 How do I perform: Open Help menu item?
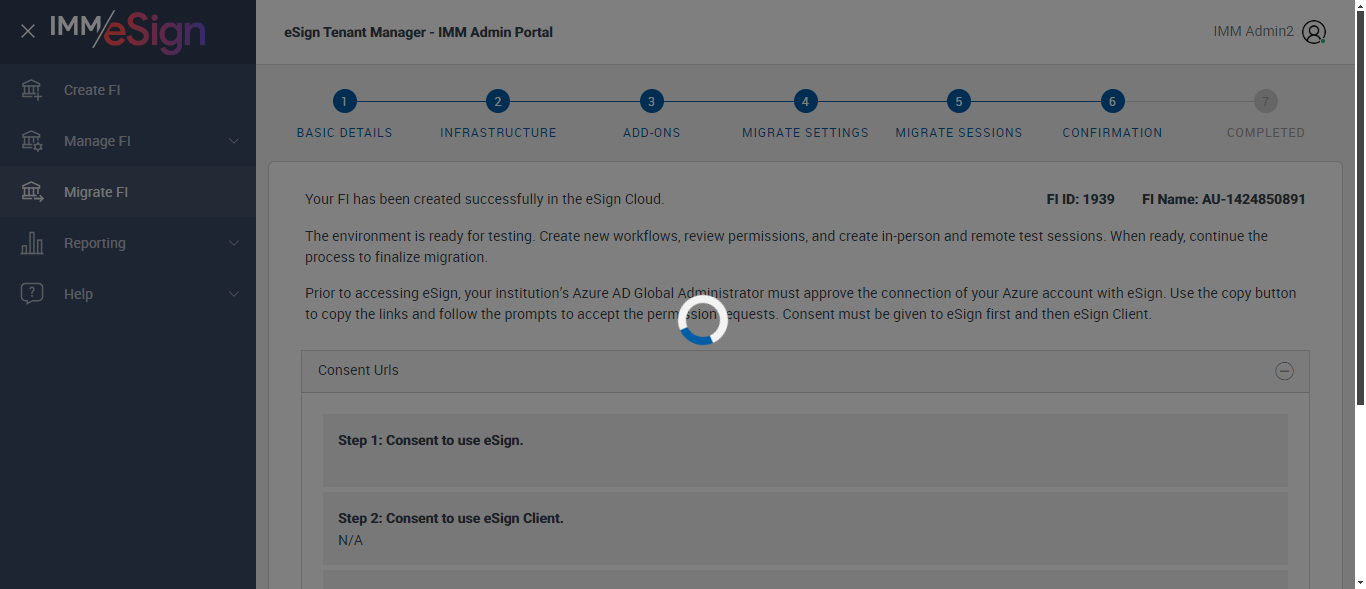click(128, 294)
